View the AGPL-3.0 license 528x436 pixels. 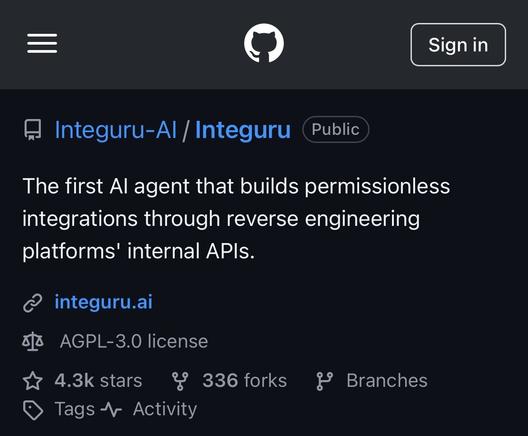[x=134, y=341]
